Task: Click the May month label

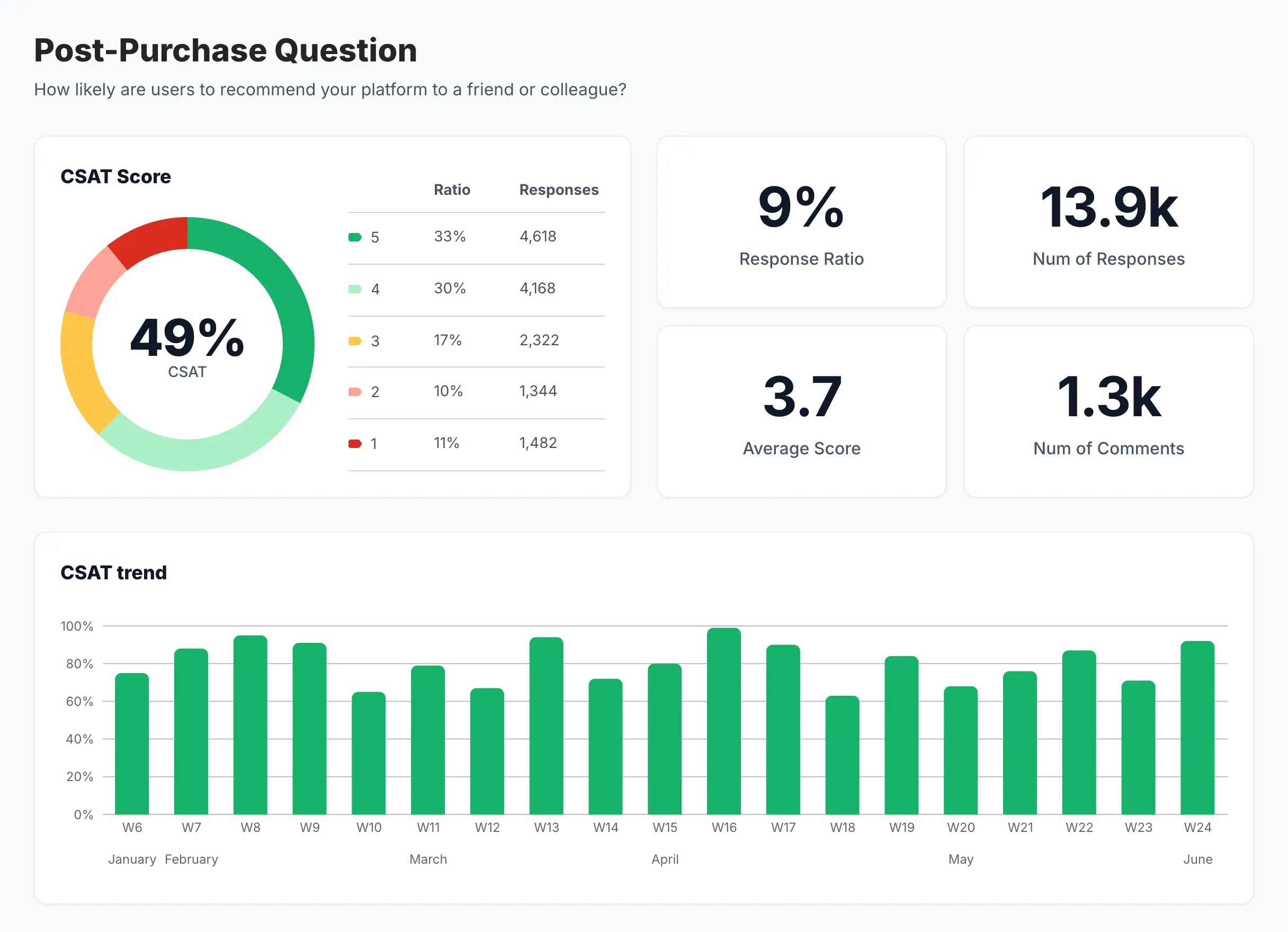Action: [x=961, y=859]
